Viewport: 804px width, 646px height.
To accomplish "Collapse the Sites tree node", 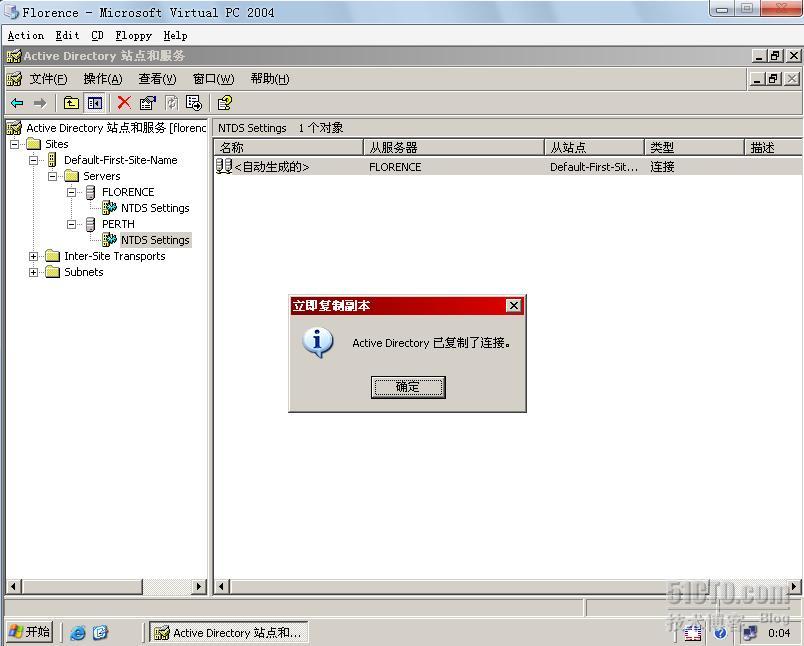I will point(14,144).
